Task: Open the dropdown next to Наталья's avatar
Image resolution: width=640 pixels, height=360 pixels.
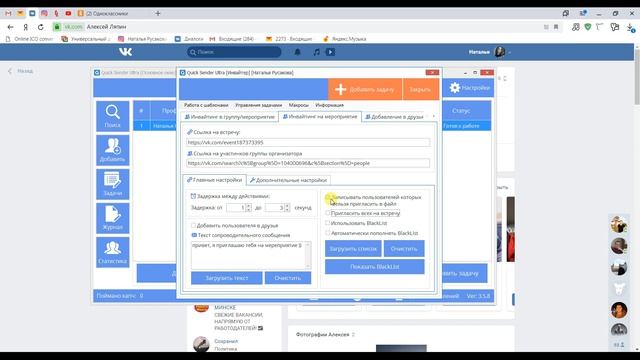Action: coord(509,52)
